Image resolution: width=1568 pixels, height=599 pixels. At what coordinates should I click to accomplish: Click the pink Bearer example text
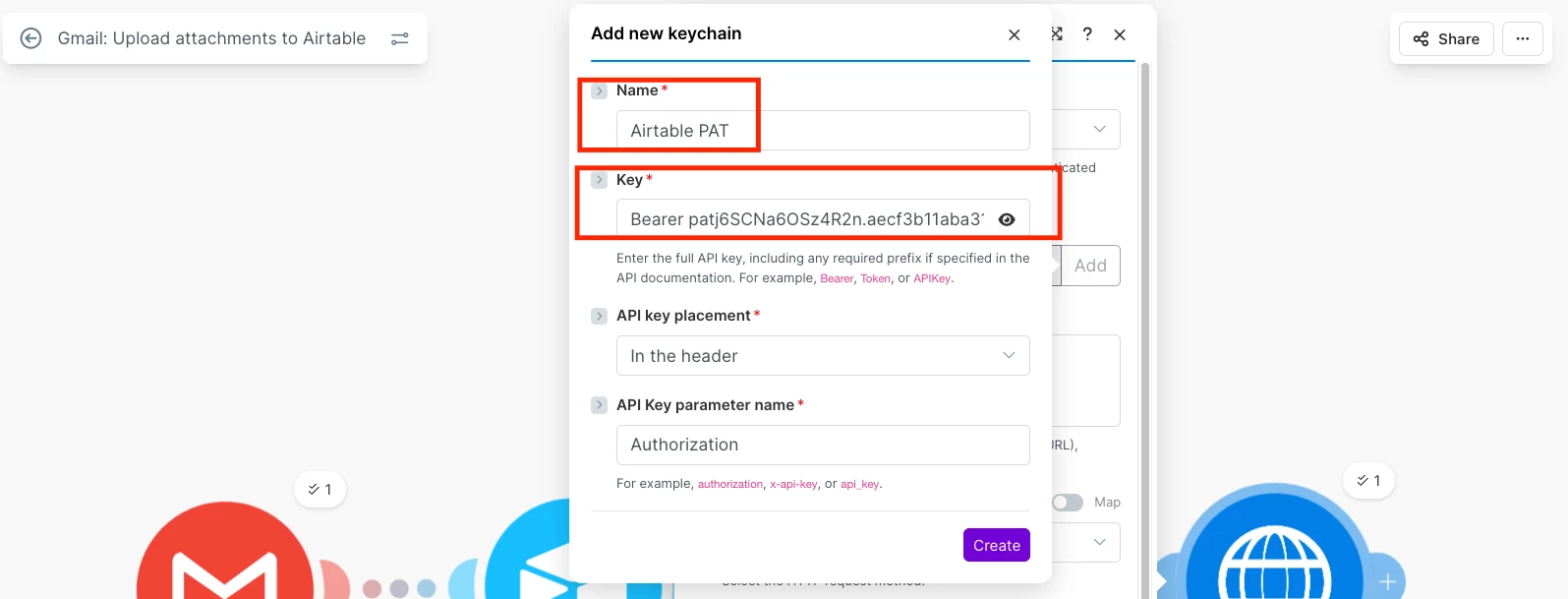click(837, 278)
